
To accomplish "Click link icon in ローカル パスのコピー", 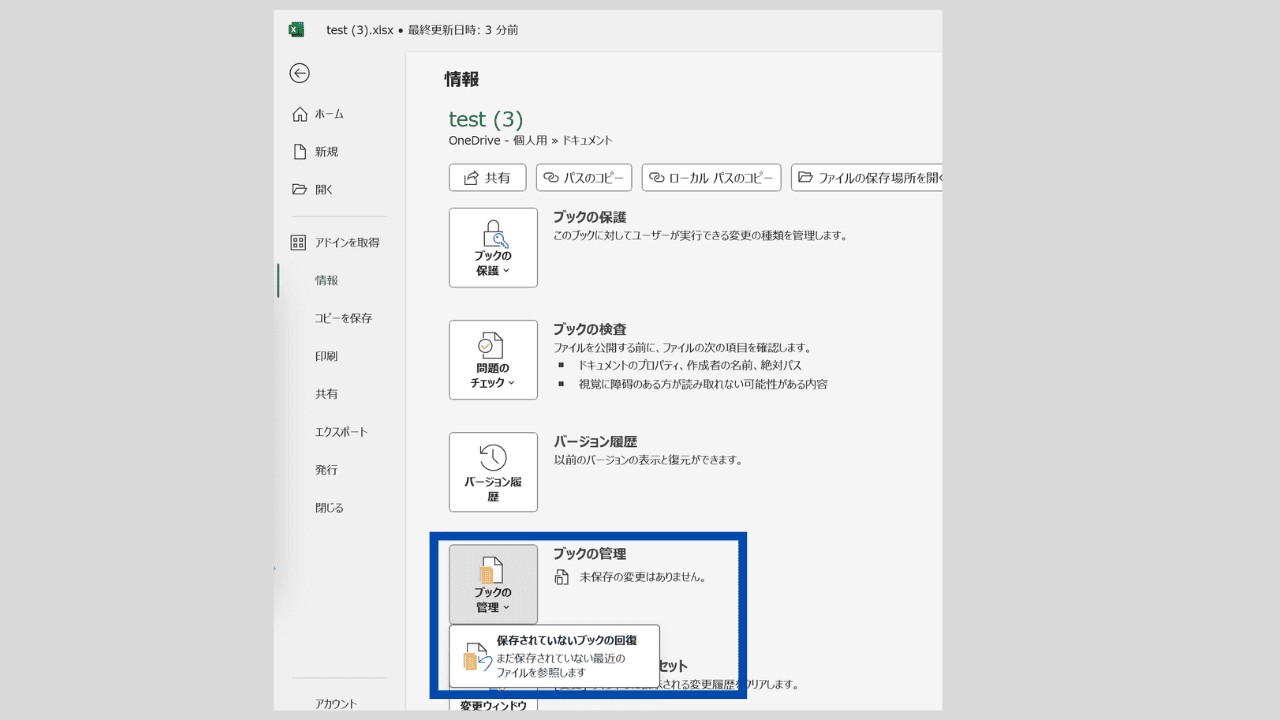I will click(657, 178).
